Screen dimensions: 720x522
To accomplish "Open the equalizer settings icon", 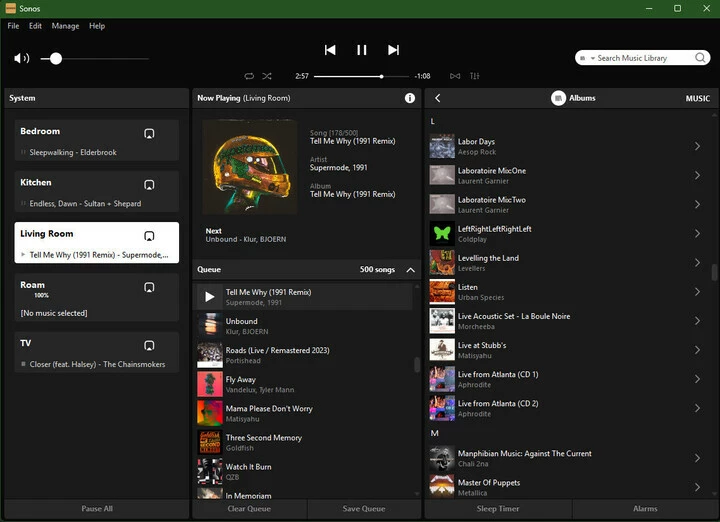I will point(474,76).
